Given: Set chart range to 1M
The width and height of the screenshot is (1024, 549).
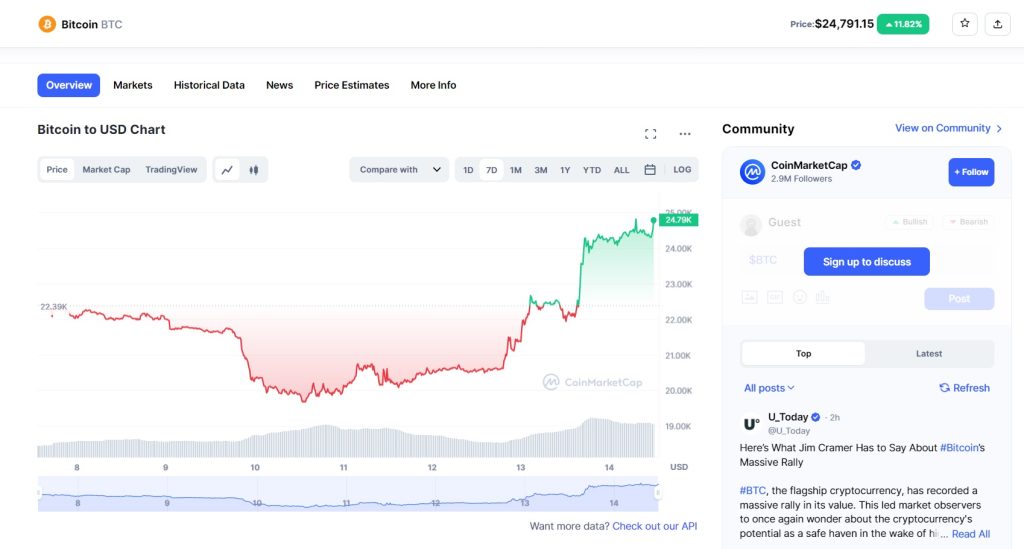Looking at the screenshot, I should tap(515, 170).
